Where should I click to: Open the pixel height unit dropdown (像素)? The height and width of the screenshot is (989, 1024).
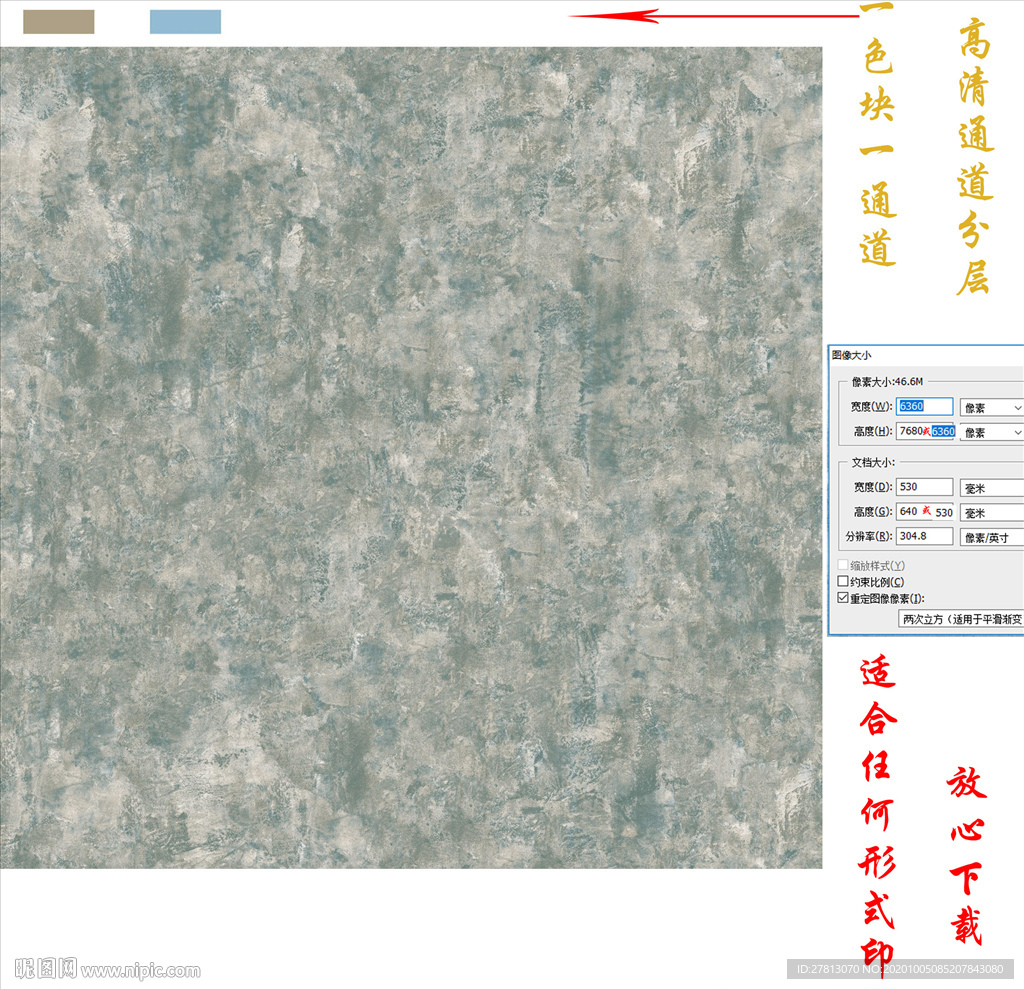(x=991, y=432)
